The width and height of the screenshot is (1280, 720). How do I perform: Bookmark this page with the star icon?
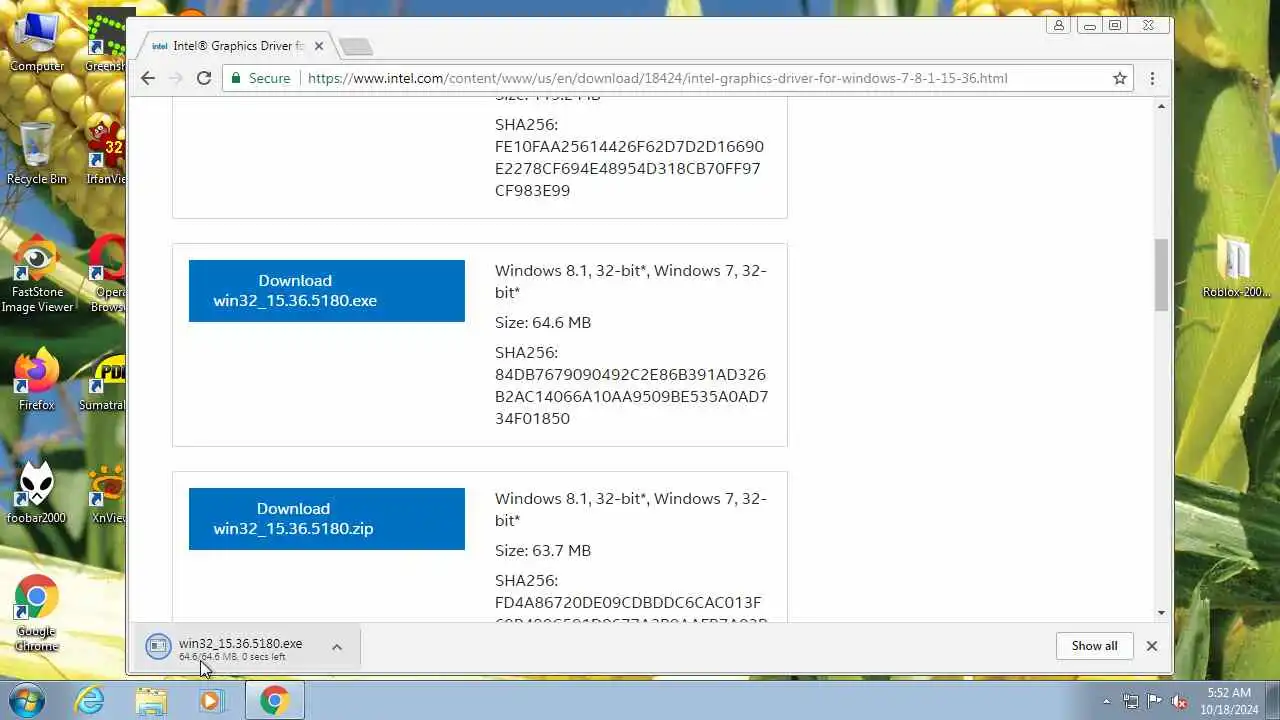[1120, 78]
